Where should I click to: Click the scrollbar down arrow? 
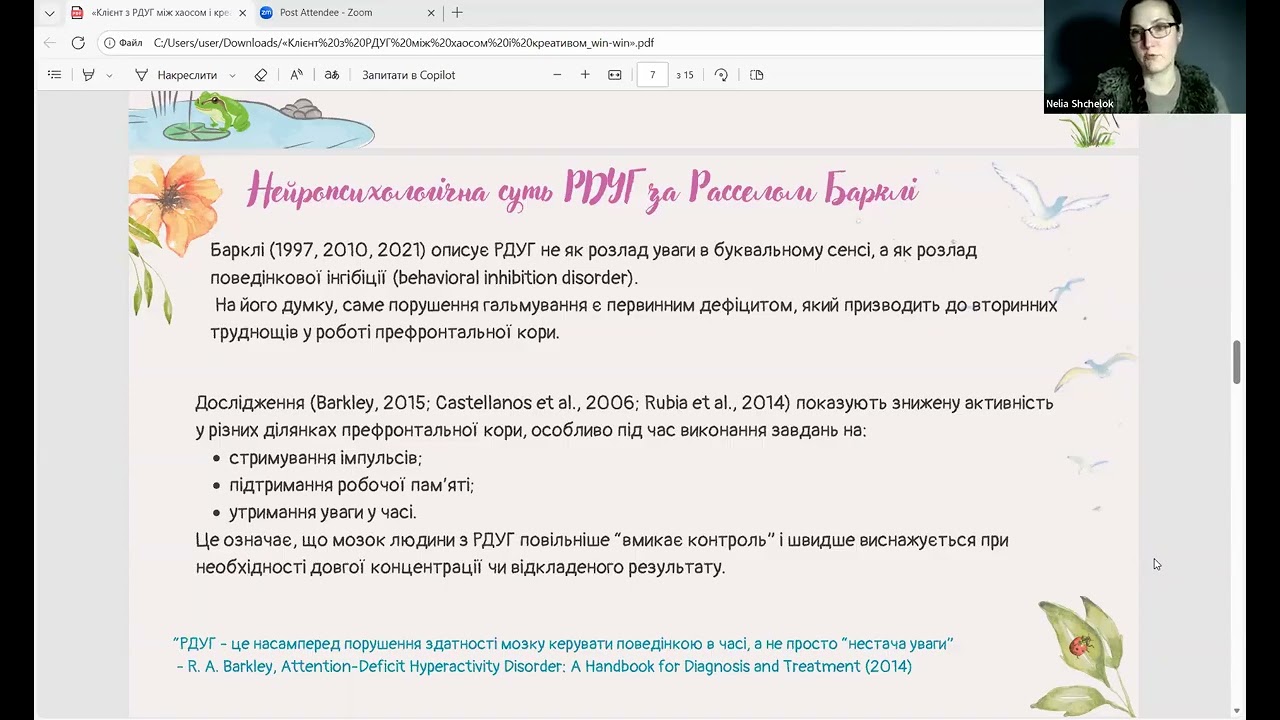tap(1237, 711)
